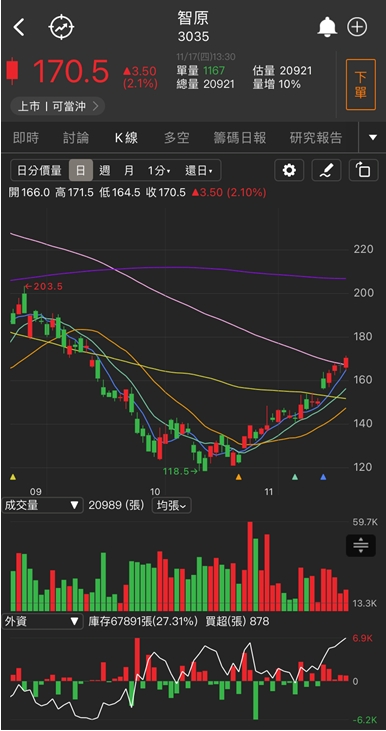Image resolution: width=386 pixels, height=731 pixels.
Task: Open the 均張 dropdown
Action: click(171, 505)
